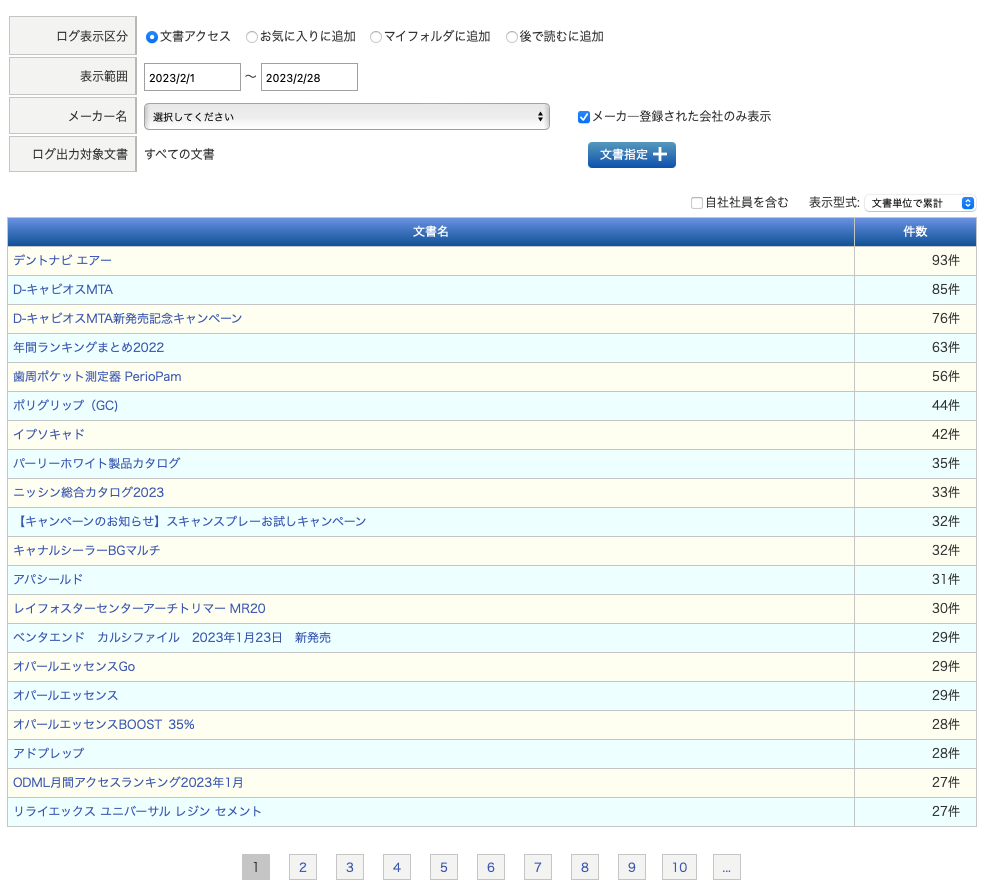This screenshot has height=892, width=992.
Task: Click the 文書名 column header
Action: pyautogui.click(x=431, y=232)
